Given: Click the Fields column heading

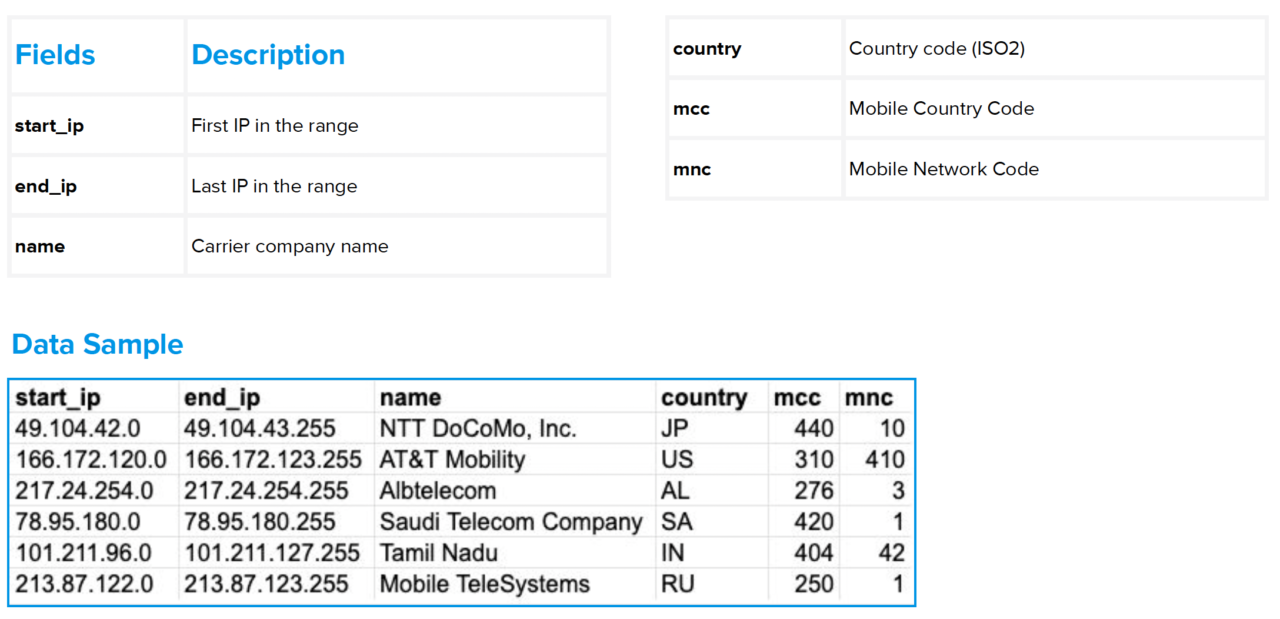Looking at the screenshot, I should click(55, 55).
